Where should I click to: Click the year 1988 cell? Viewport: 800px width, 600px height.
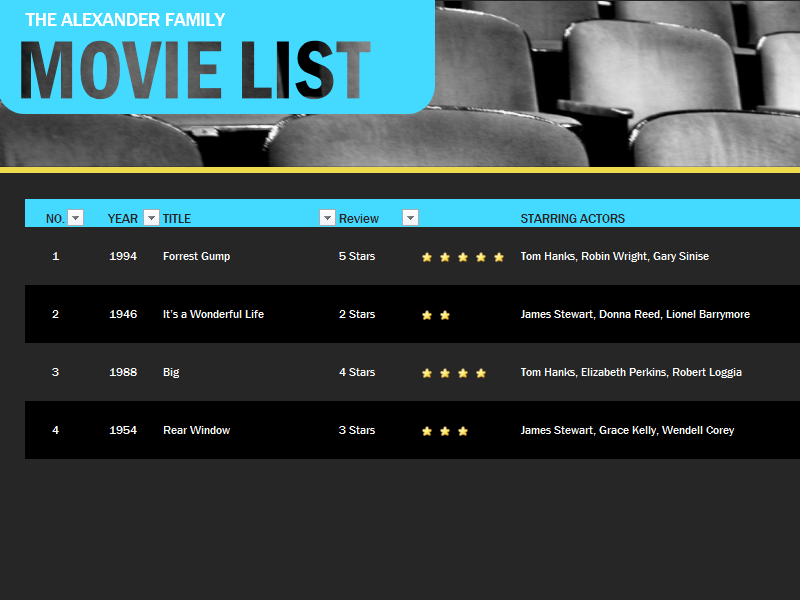tap(123, 372)
